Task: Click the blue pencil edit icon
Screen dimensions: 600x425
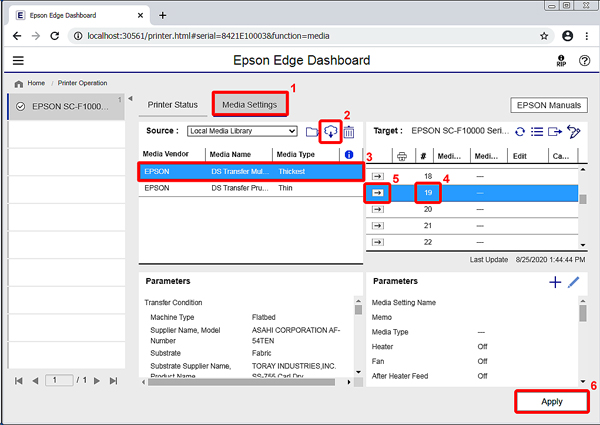Action: tap(573, 282)
